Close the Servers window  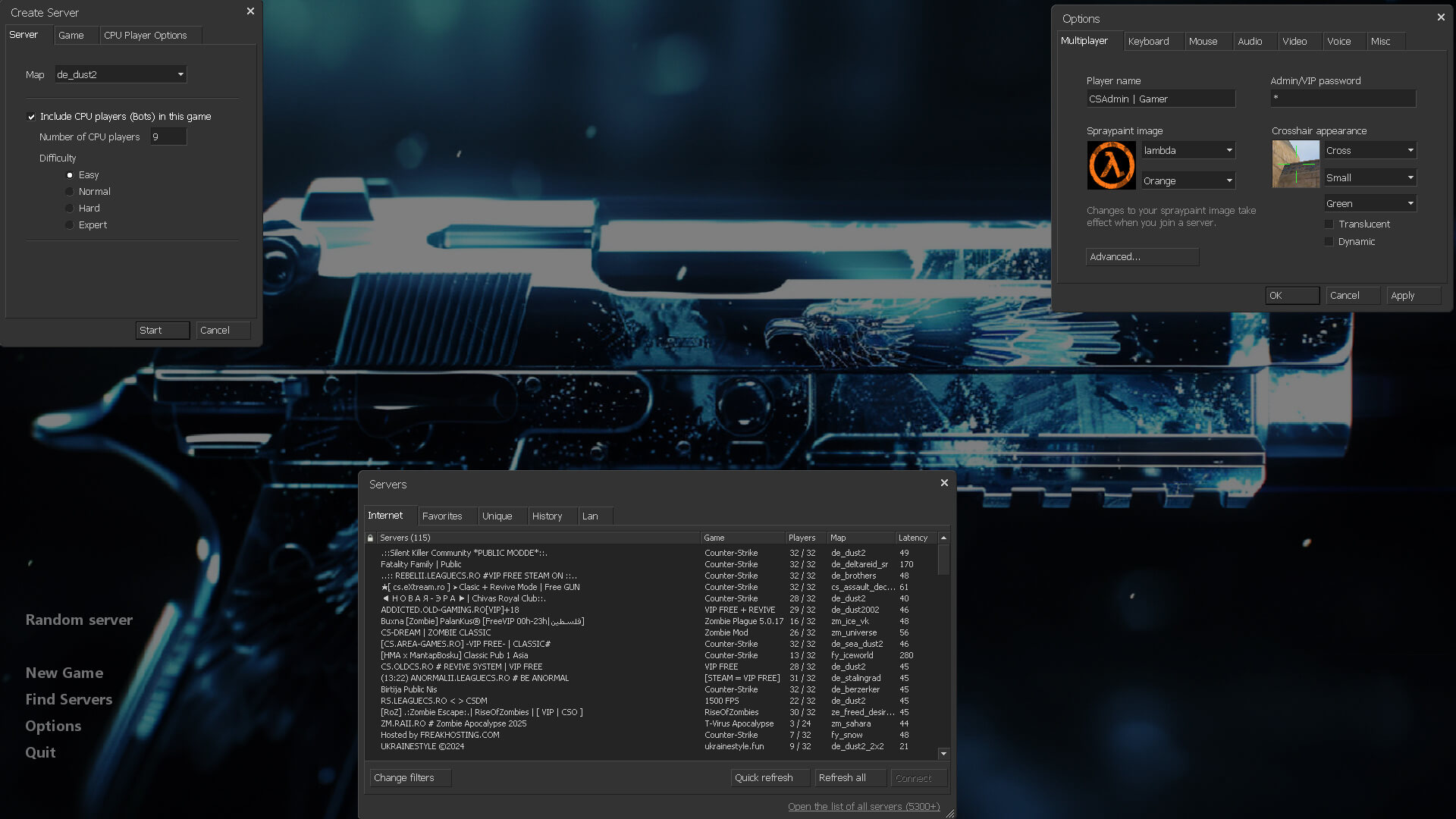pos(944,482)
